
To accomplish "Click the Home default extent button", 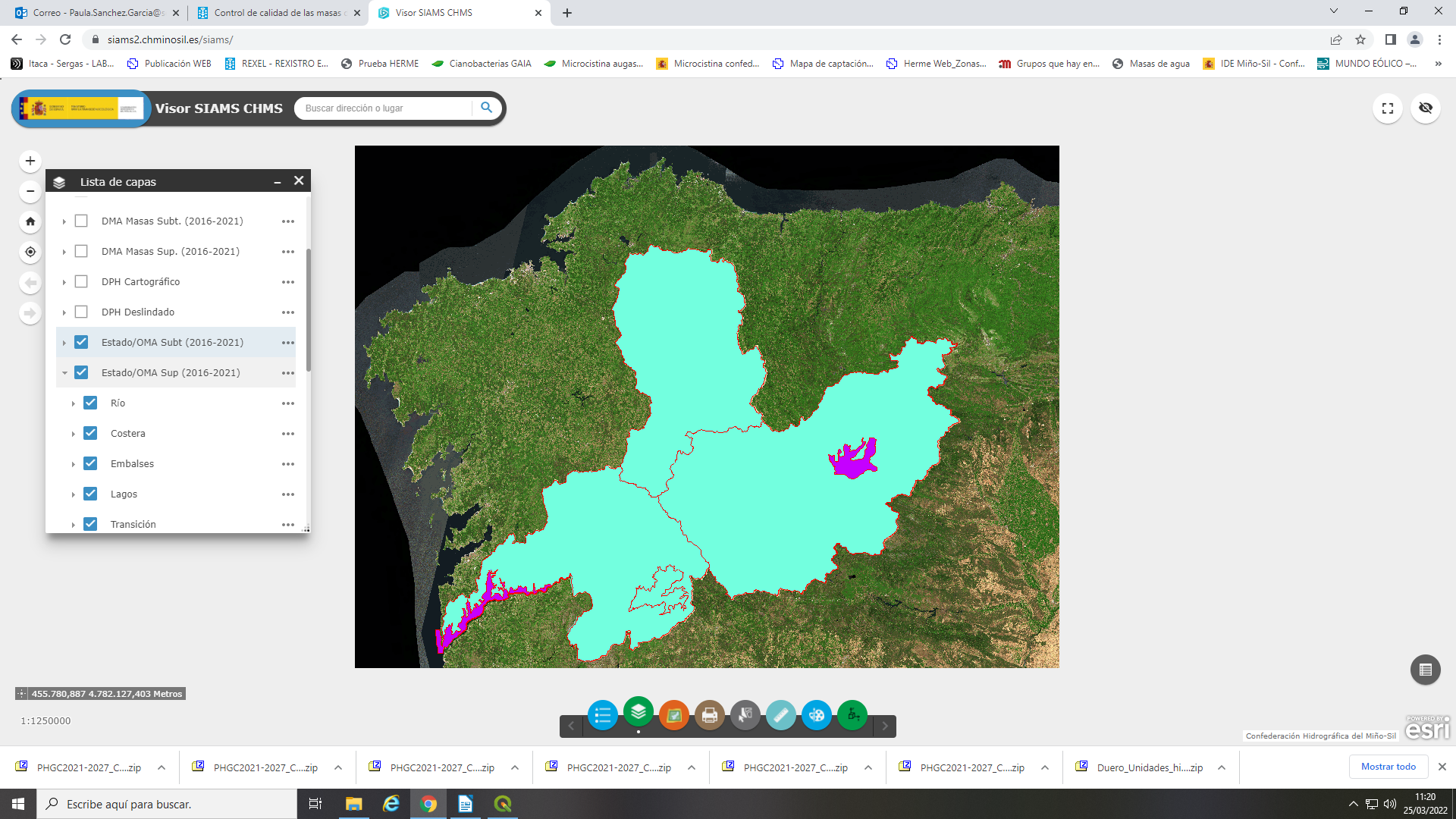I will point(30,221).
